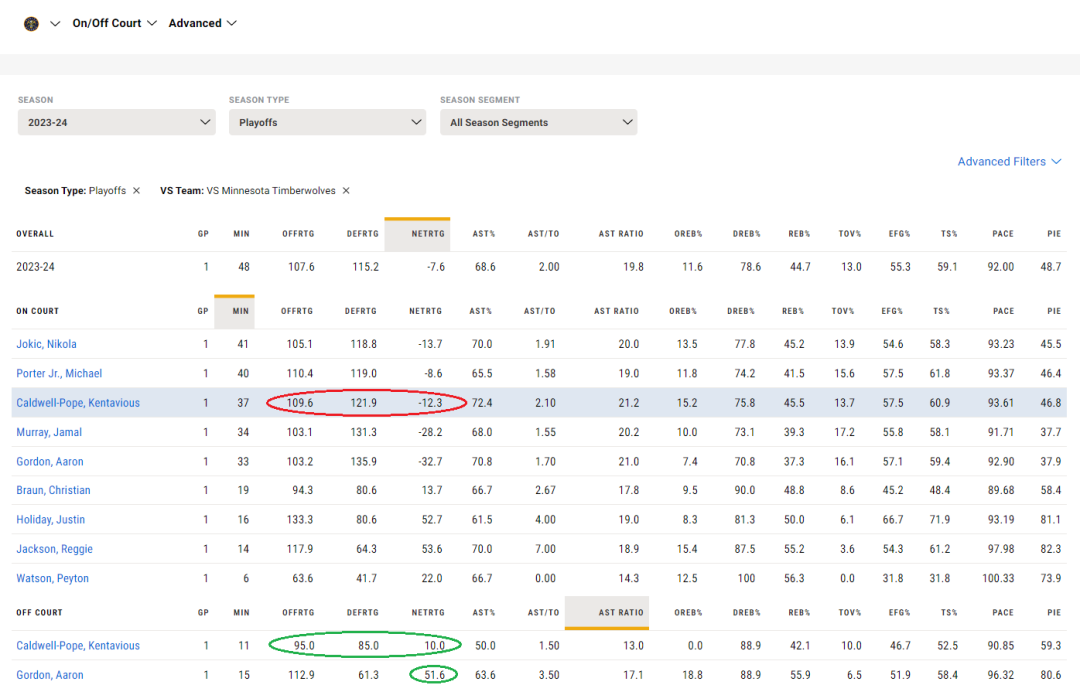This screenshot has height=685, width=1080.
Task: Sort On Court table by NETRTG header
Action: [426, 311]
